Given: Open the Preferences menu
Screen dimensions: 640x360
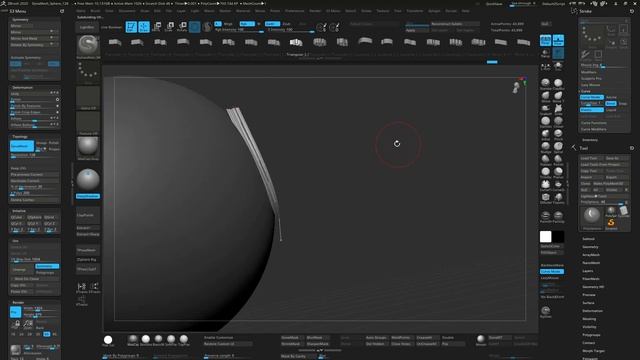Looking at the screenshot, I should pos(295,11).
